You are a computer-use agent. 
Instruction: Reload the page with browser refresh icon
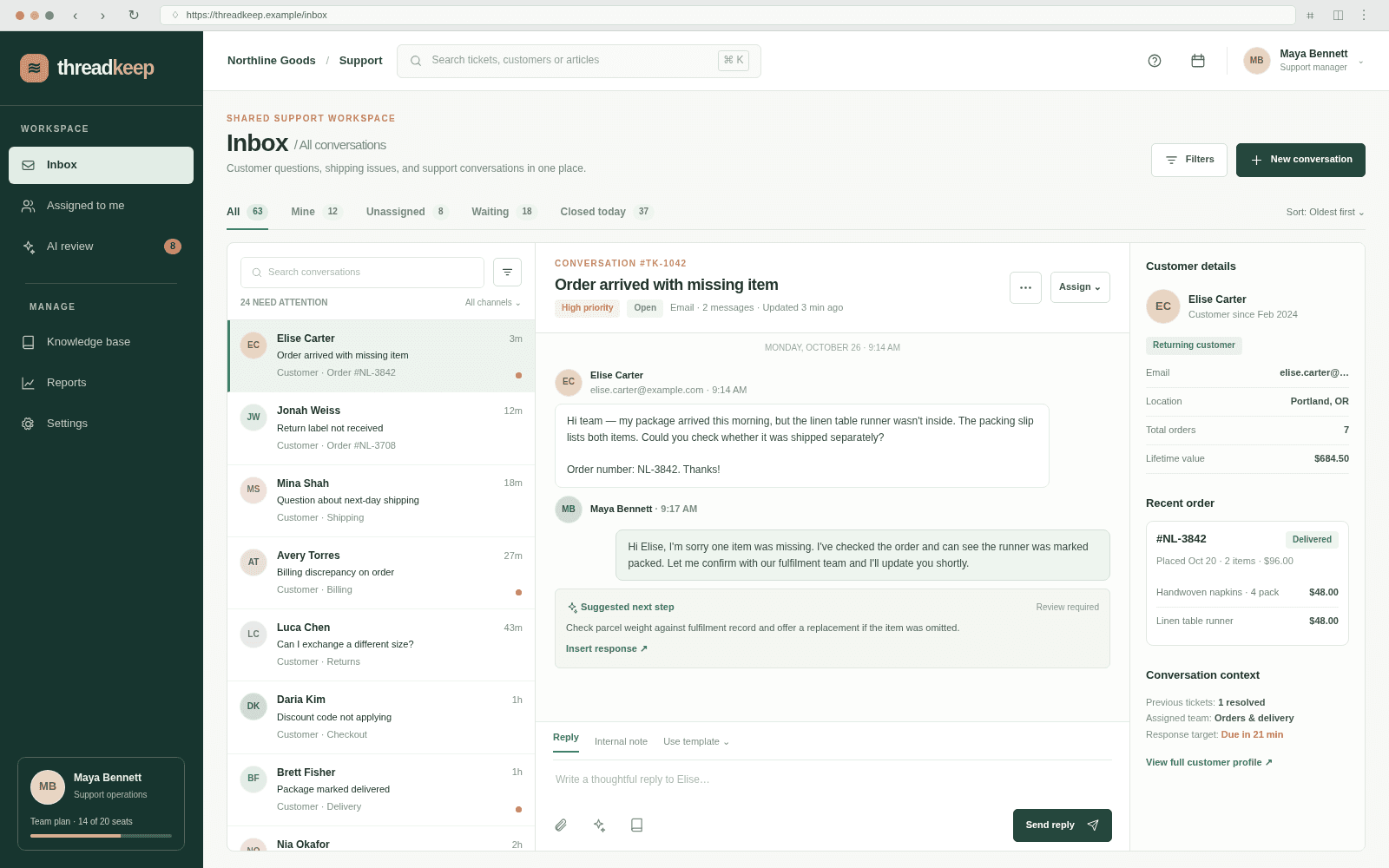coord(134,16)
